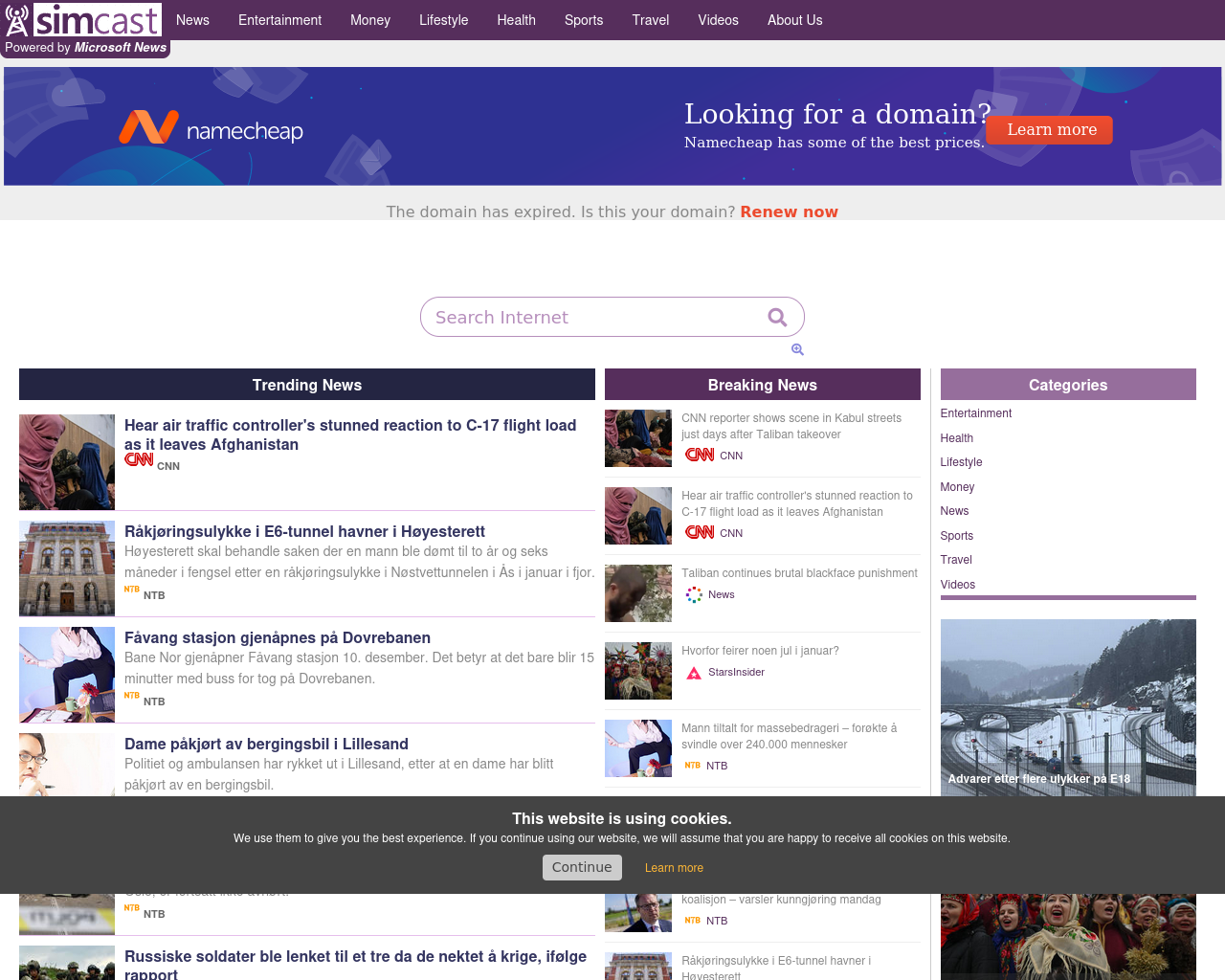Open Lifestyle in Categories list
Viewport: 1225px width, 980px height.
coord(961,462)
